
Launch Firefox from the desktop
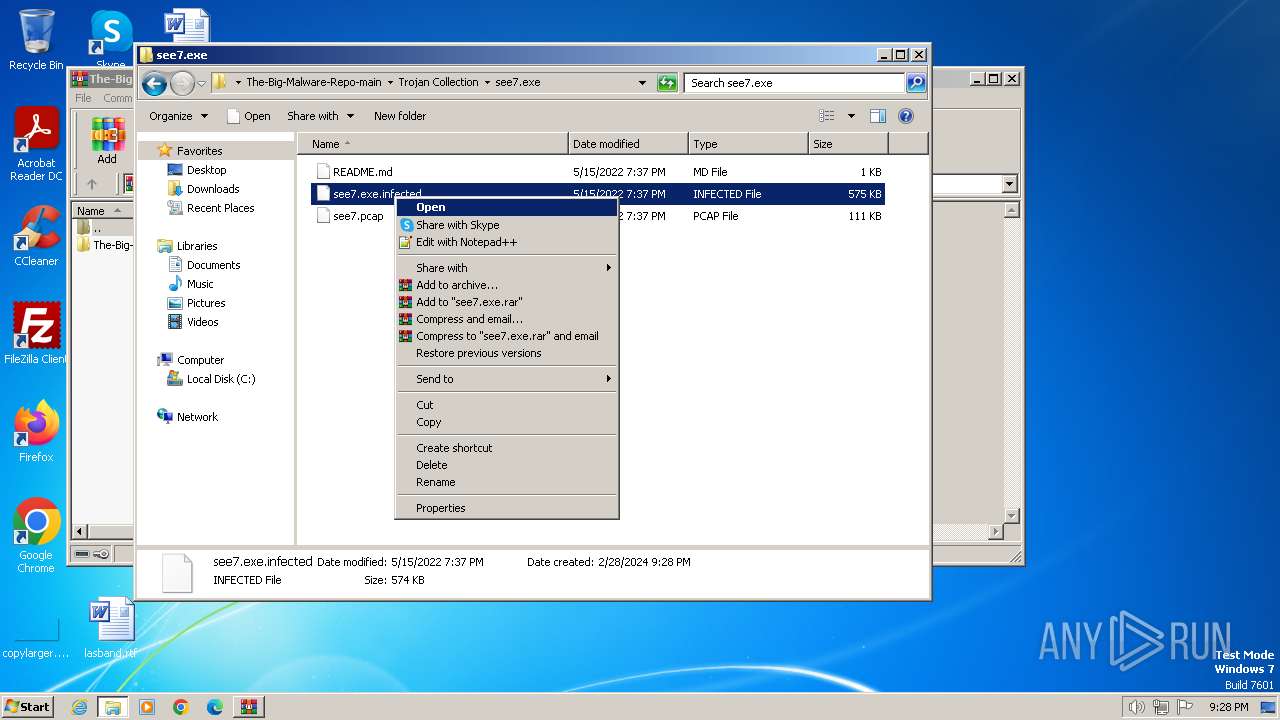[x=36, y=432]
